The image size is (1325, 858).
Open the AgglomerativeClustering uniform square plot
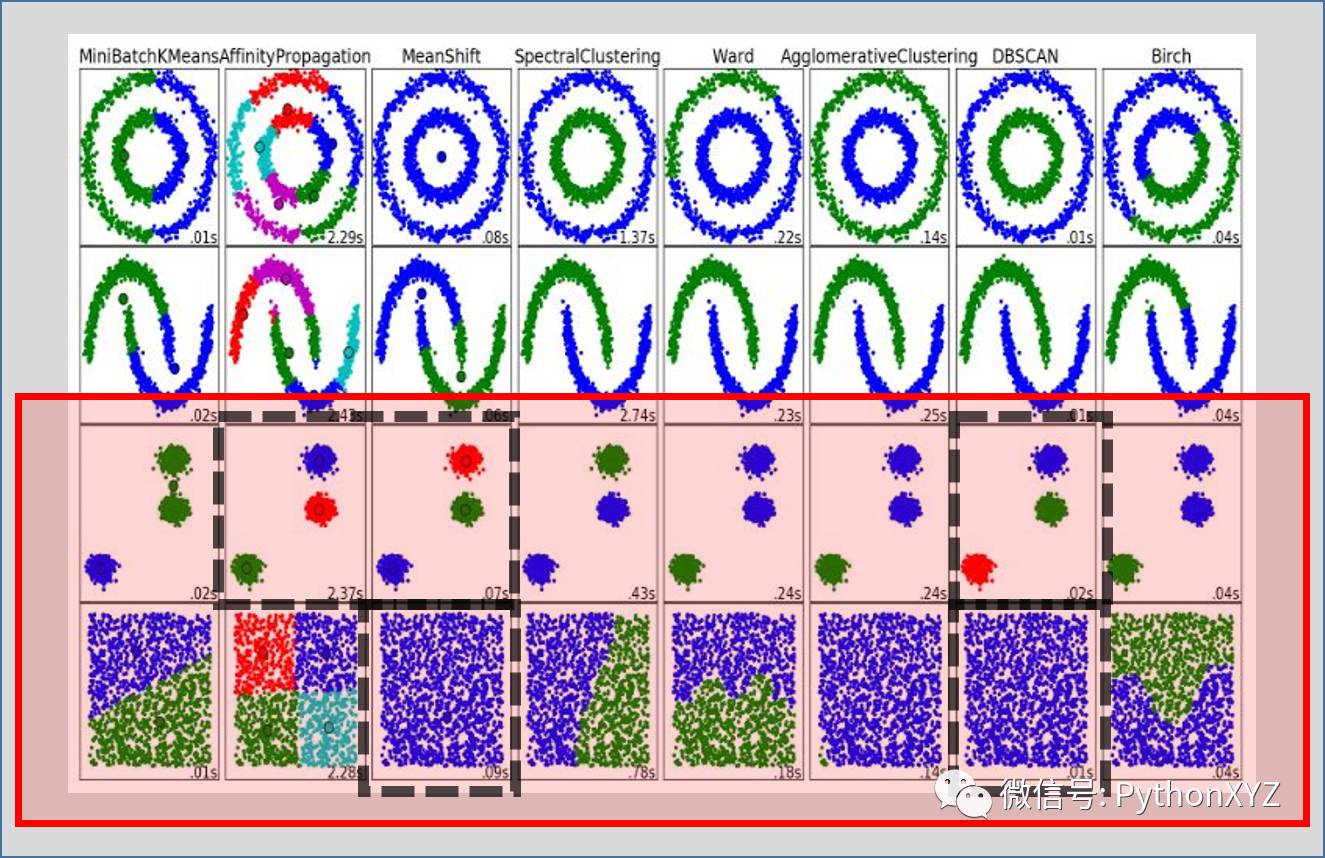pos(880,691)
